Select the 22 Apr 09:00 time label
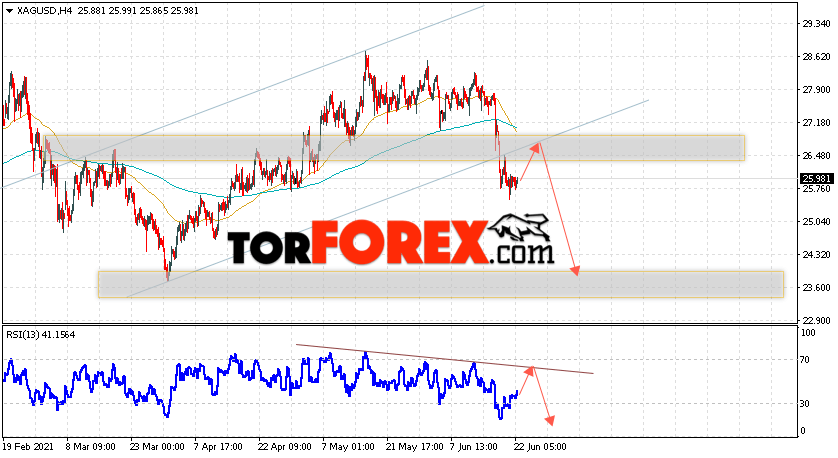Screen dimensions: 838x458 pyautogui.click(x=284, y=447)
